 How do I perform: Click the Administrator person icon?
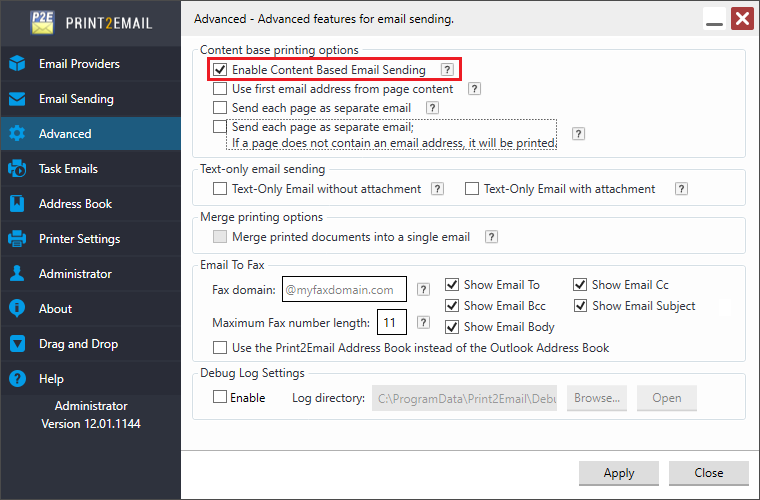(x=17, y=273)
